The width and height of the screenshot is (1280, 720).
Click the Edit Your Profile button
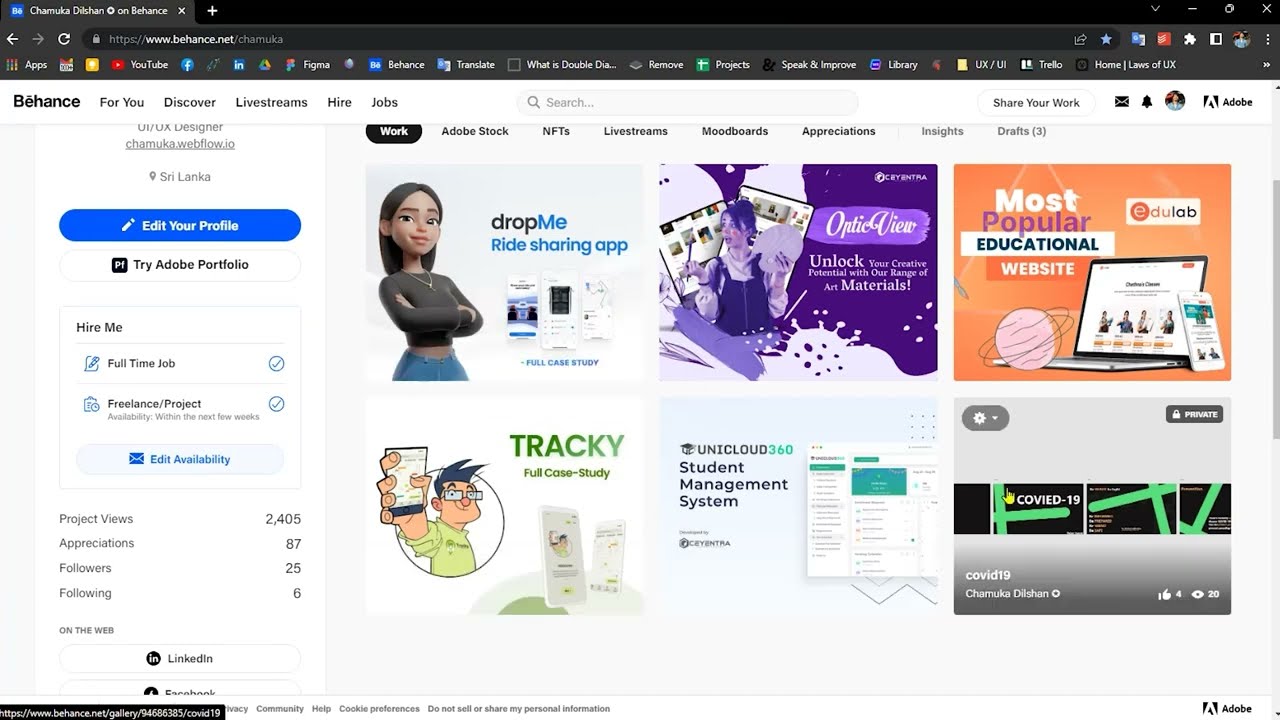tap(180, 225)
